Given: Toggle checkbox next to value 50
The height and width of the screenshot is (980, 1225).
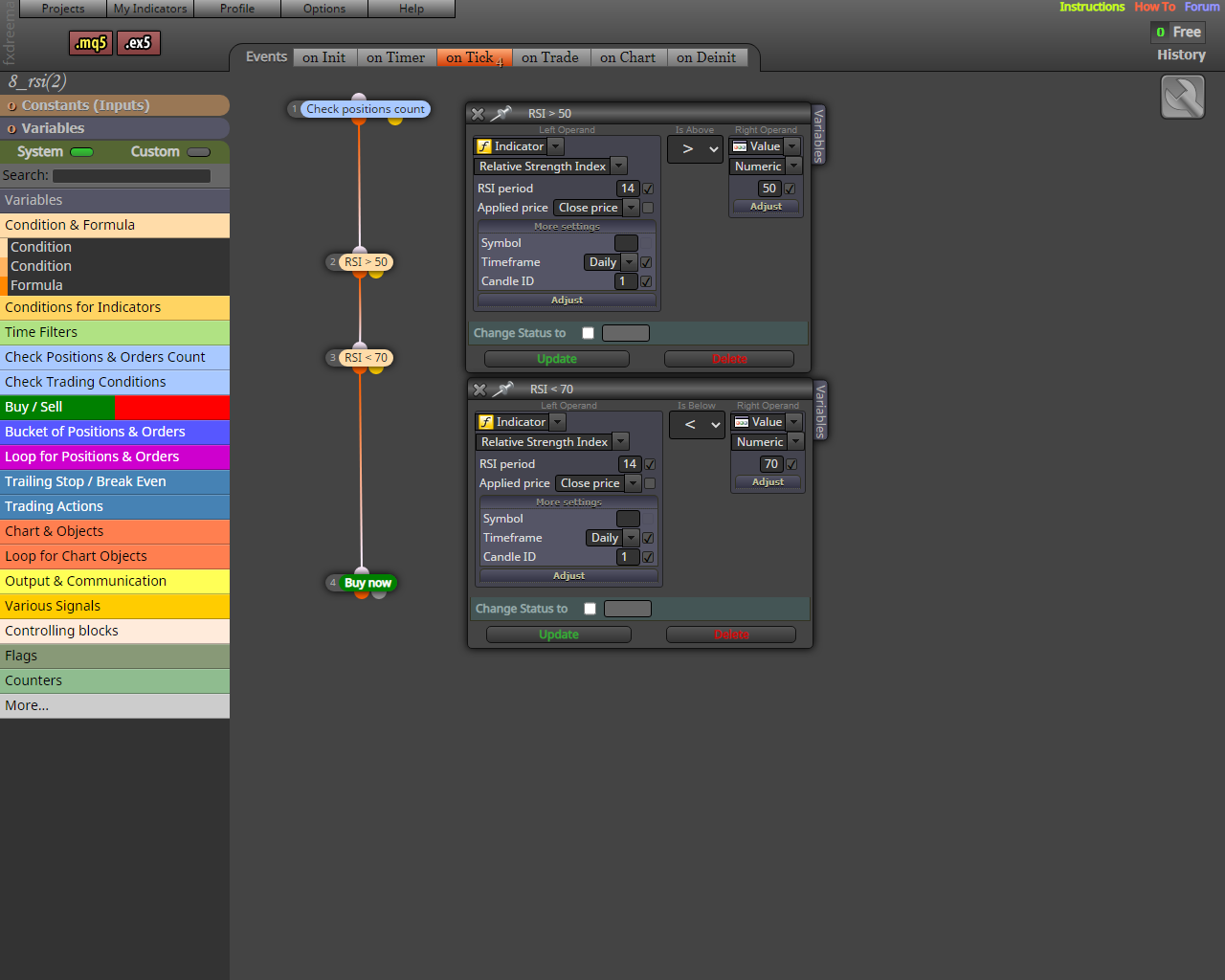Looking at the screenshot, I should coord(790,189).
